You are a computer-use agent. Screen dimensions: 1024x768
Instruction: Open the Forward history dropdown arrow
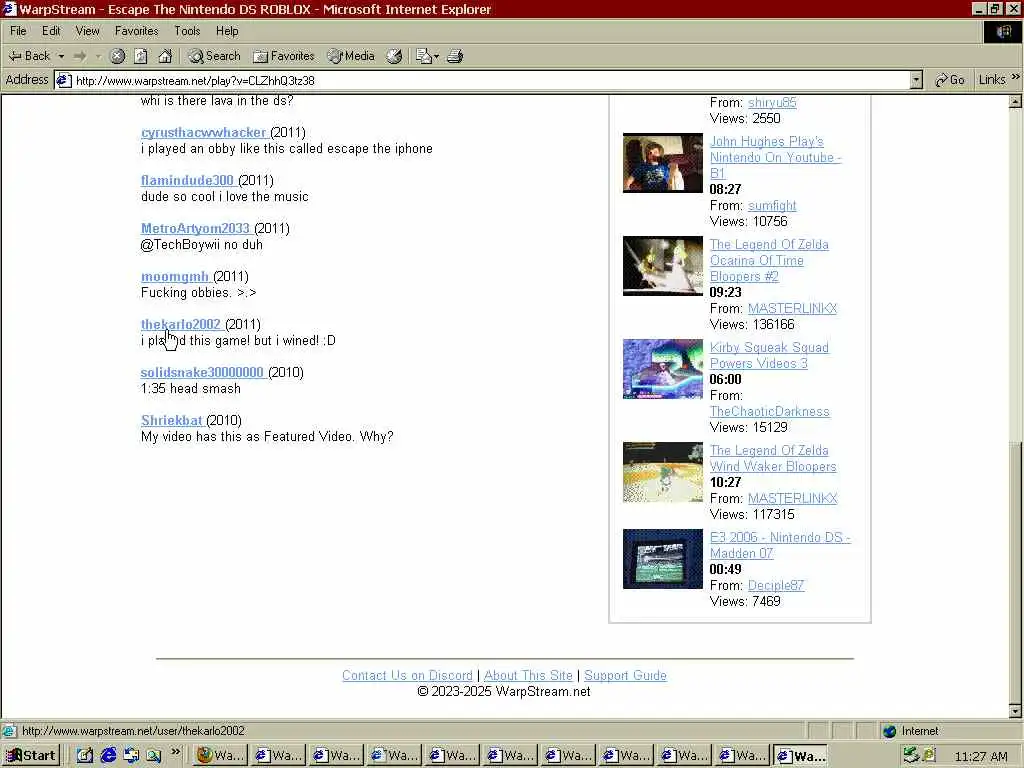tap(98, 56)
